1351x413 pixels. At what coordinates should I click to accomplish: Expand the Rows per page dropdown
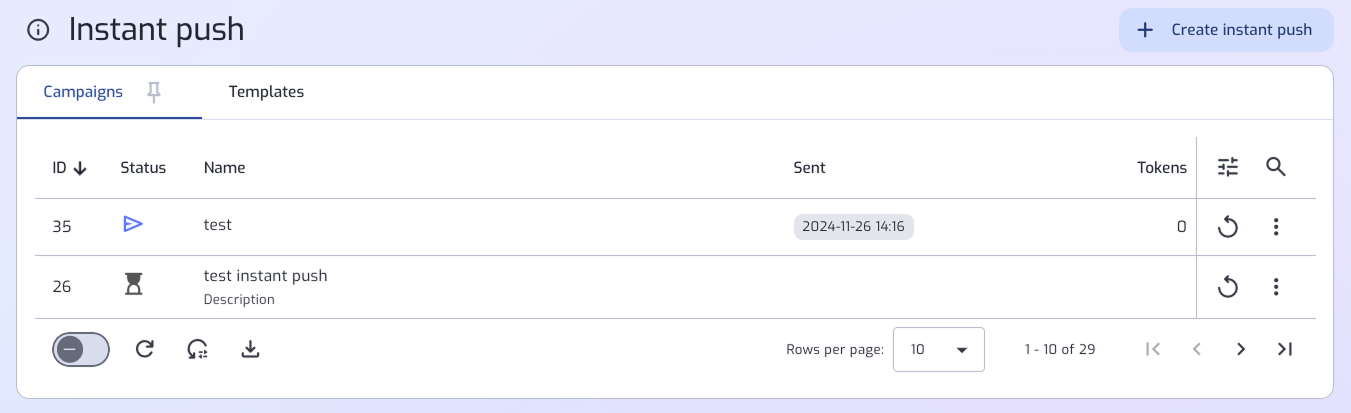[938, 350]
